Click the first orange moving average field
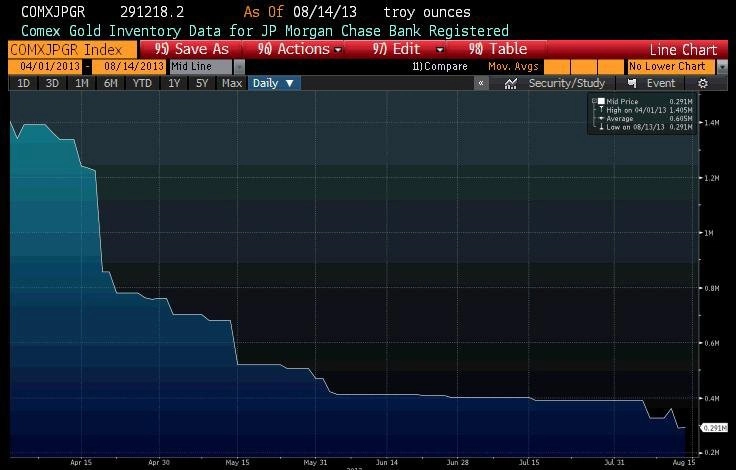This screenshot has width=736, height=470. [556, 67]
